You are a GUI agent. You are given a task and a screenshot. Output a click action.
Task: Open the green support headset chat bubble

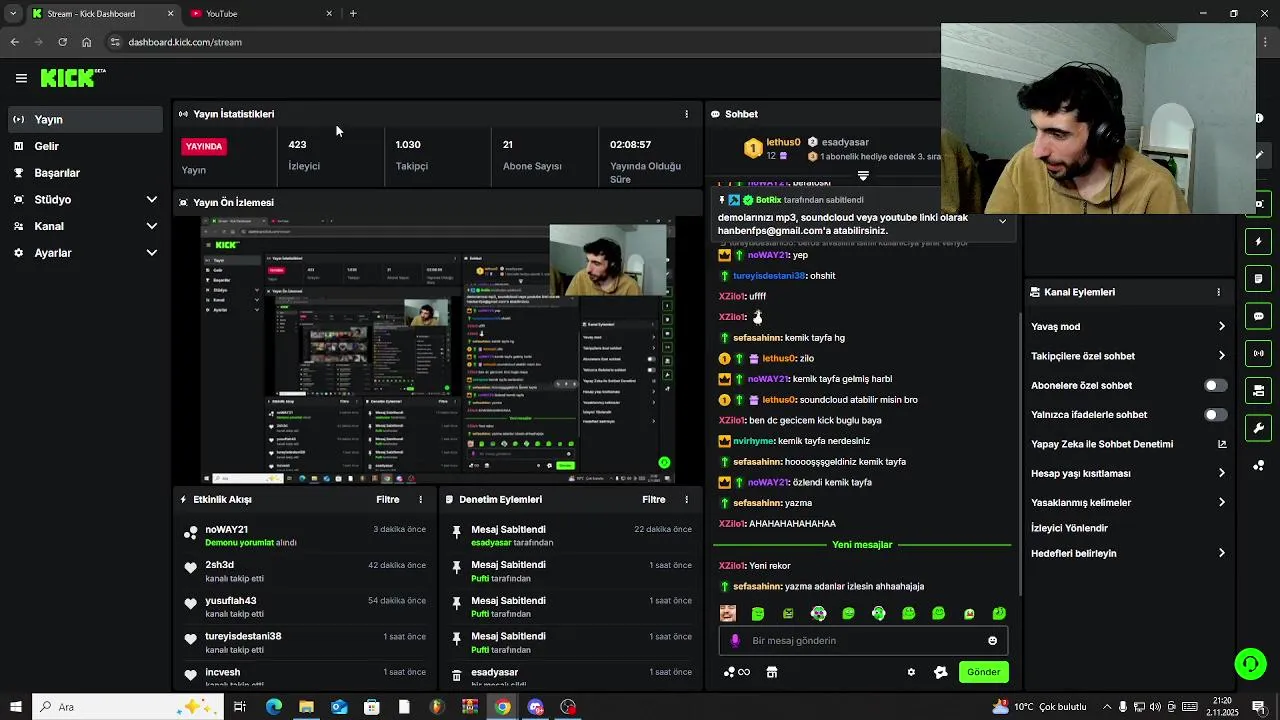[x=1249, y=664]
